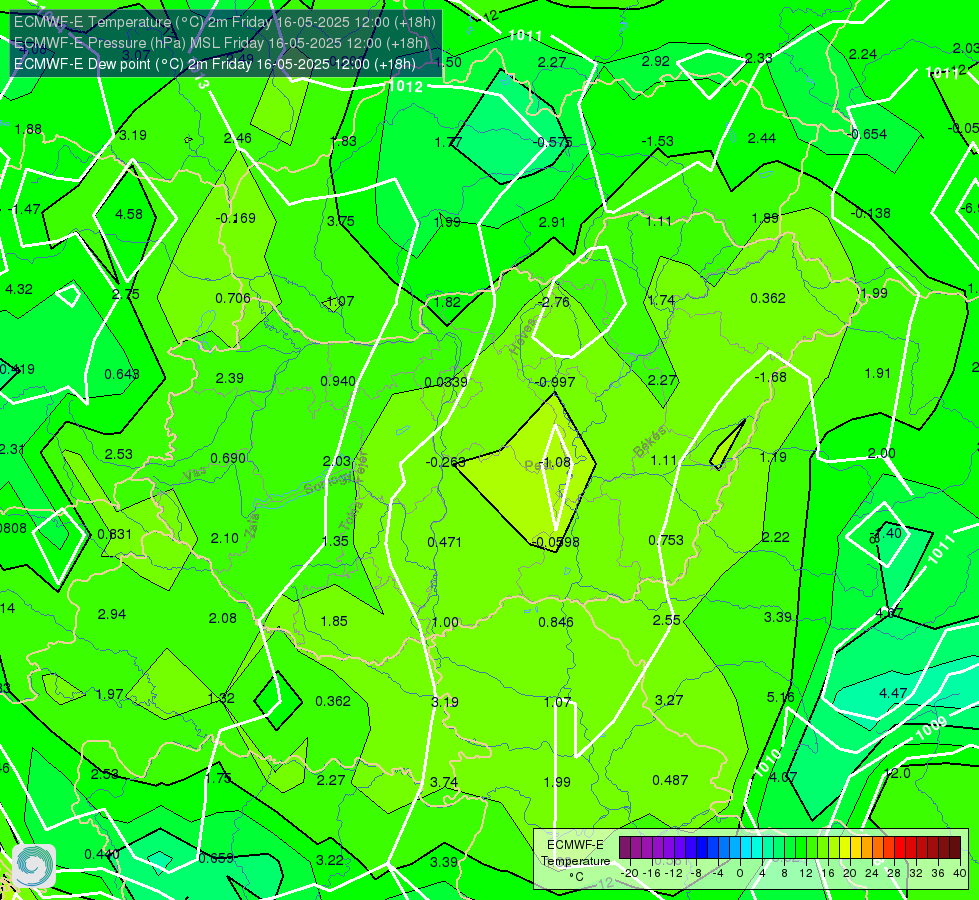Click the swirl logo icon at bottom-left
This screenshot has height=900, width=979.
coord(34,866)
